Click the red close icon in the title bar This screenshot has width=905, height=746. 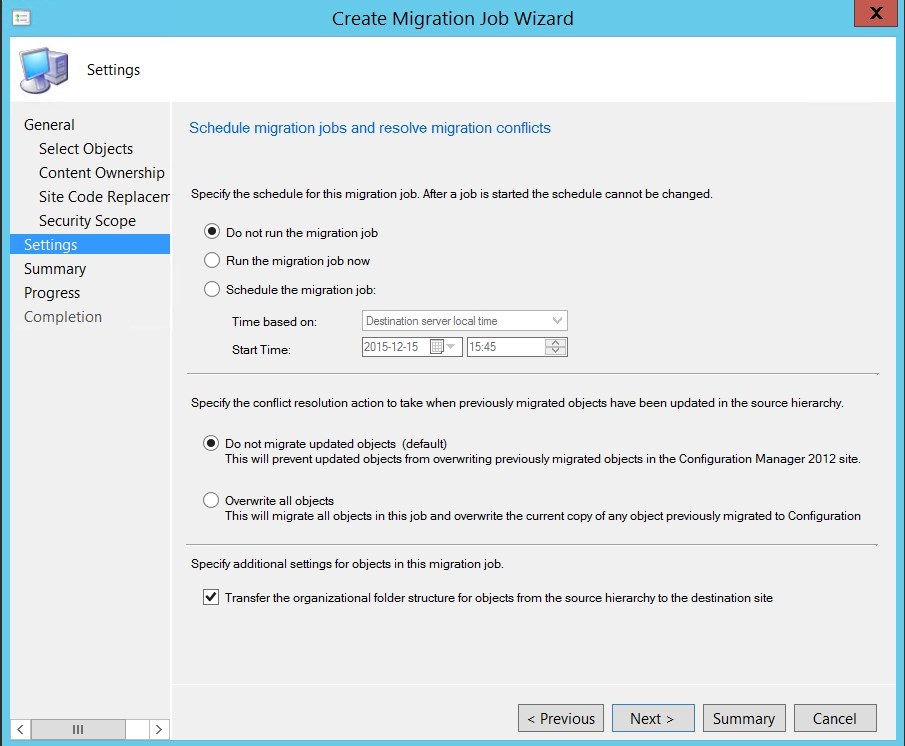click(x=875, y=13)
